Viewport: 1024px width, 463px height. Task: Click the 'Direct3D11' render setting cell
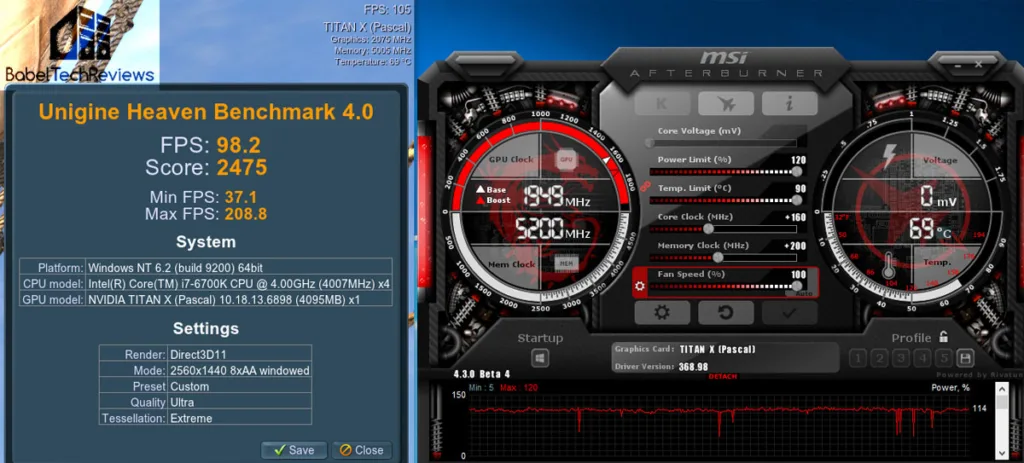coord(239,354)
